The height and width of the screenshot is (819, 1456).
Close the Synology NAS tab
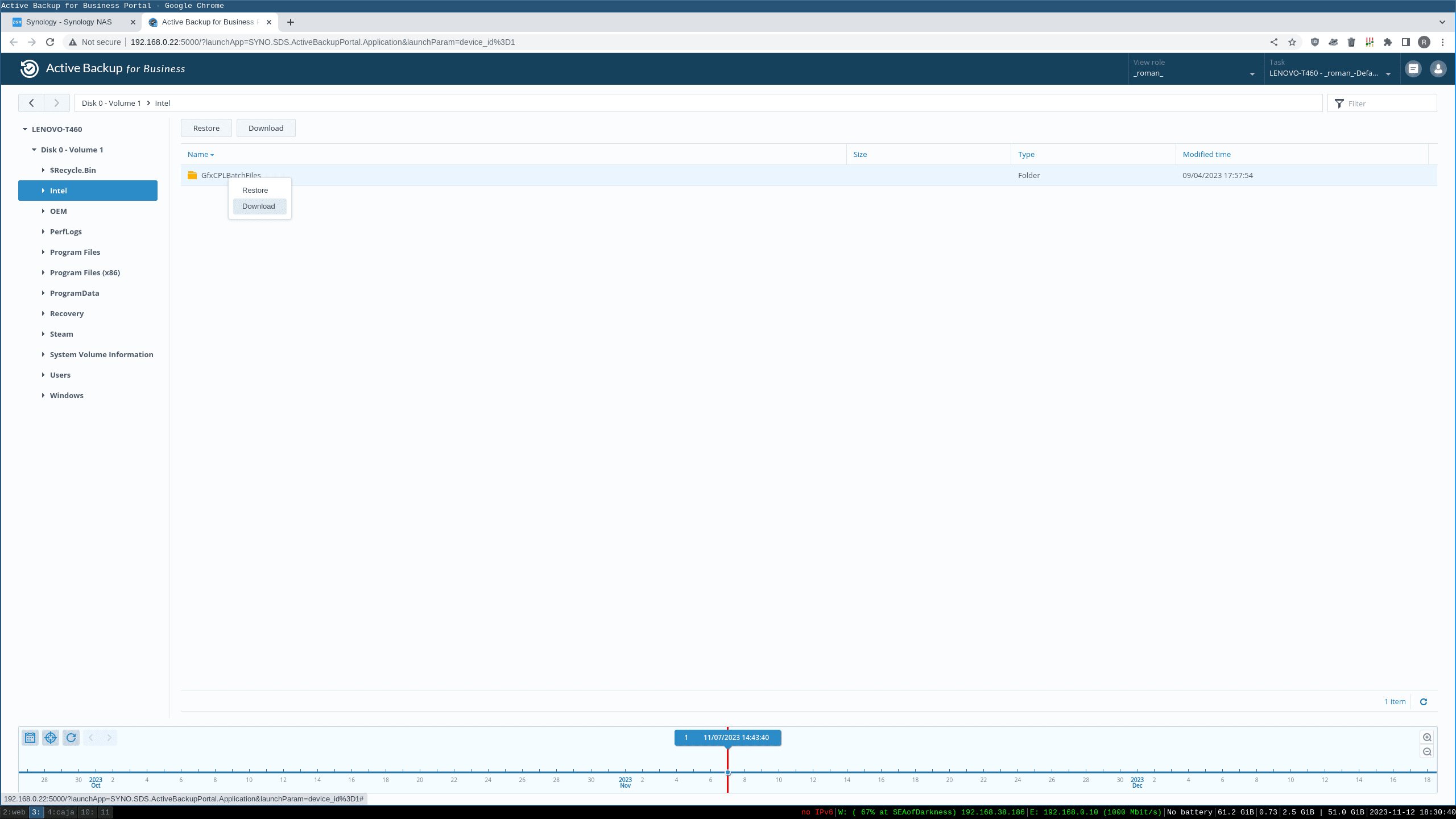click(133, 22)
